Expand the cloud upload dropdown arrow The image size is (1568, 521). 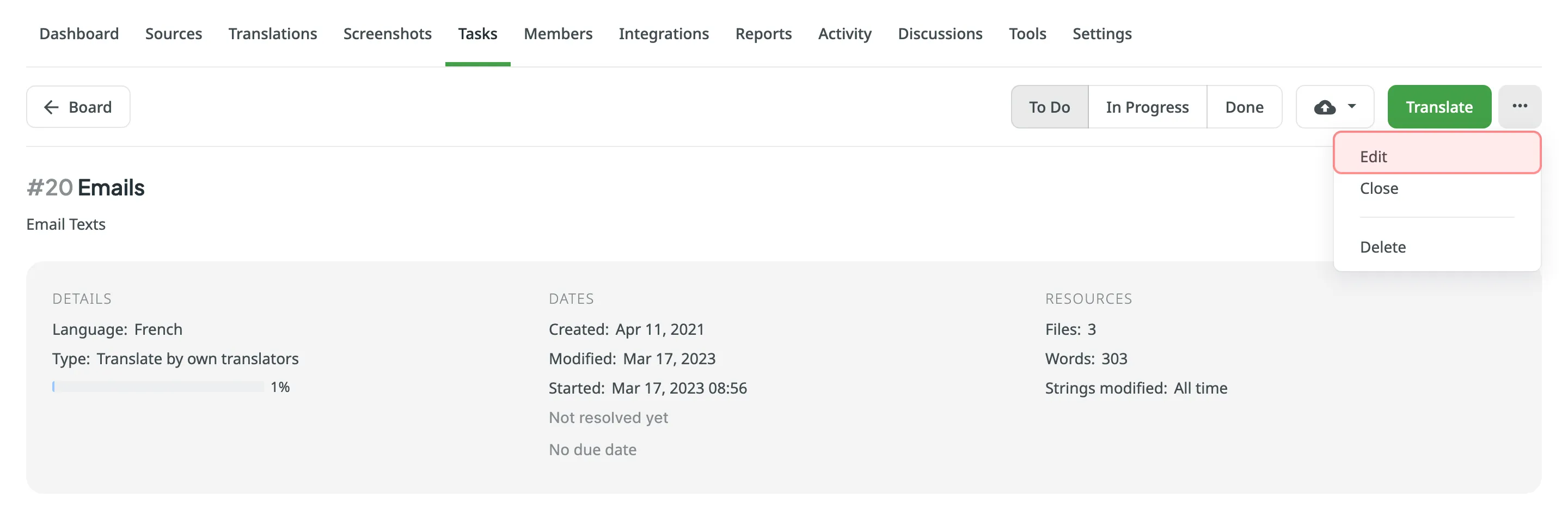(1352, 107)
